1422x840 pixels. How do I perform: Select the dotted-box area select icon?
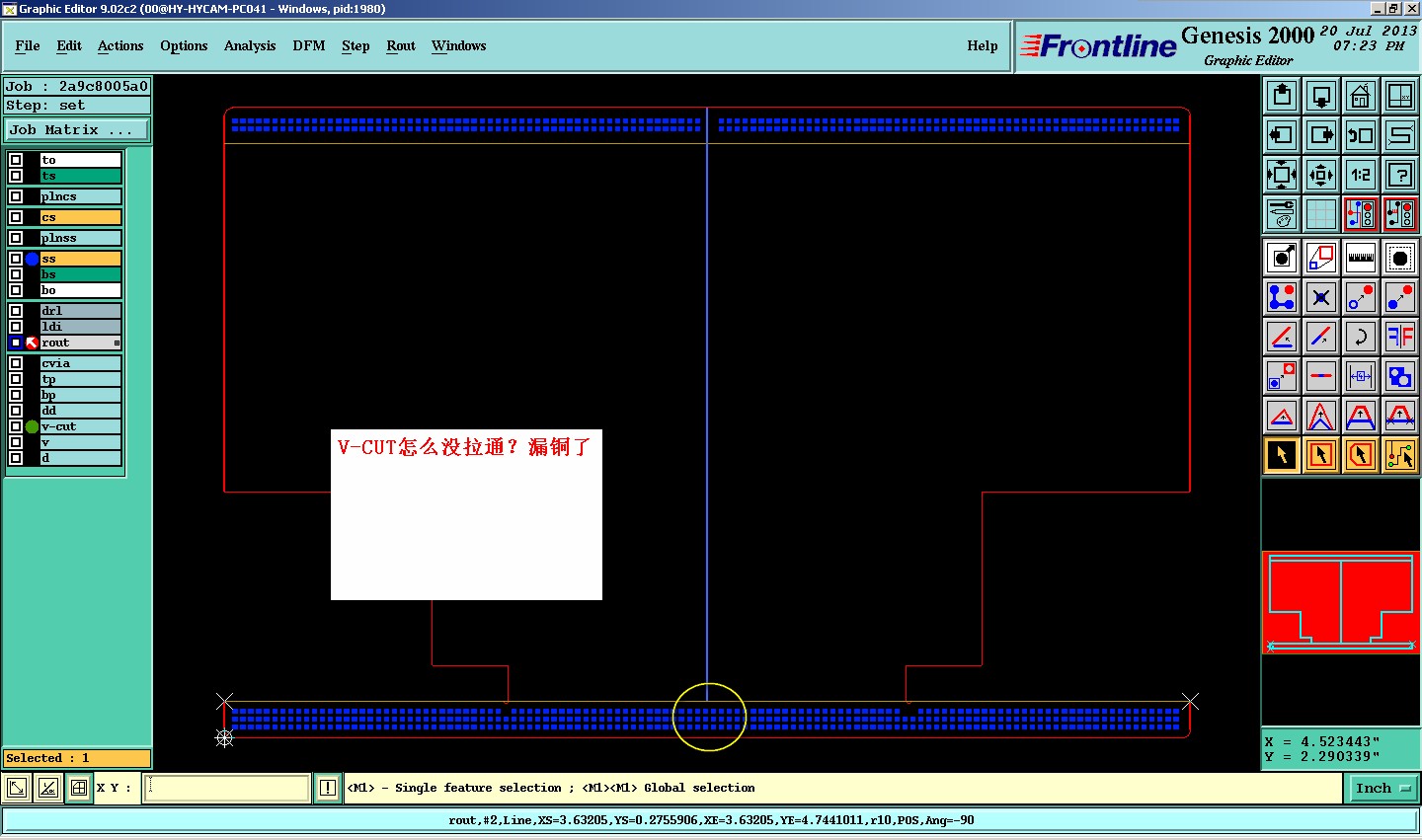[1399, 258]
